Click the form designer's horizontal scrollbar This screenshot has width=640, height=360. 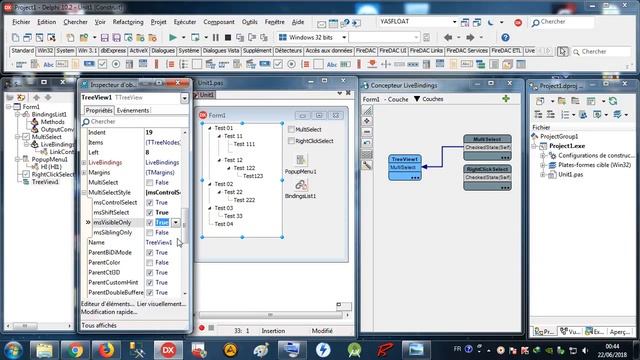click(270, 315)
